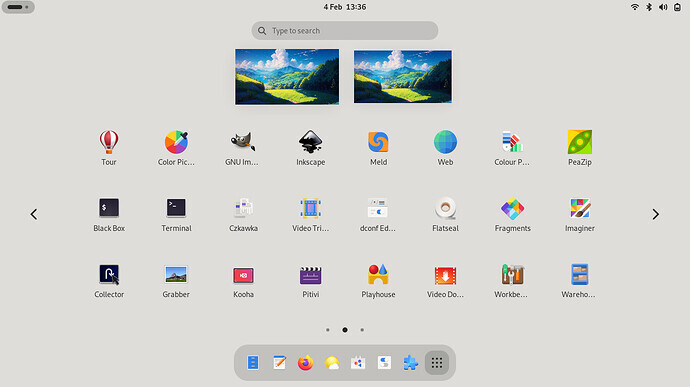Select the third page indicator dot
The image size is (690, 387).
coord(362,329)
